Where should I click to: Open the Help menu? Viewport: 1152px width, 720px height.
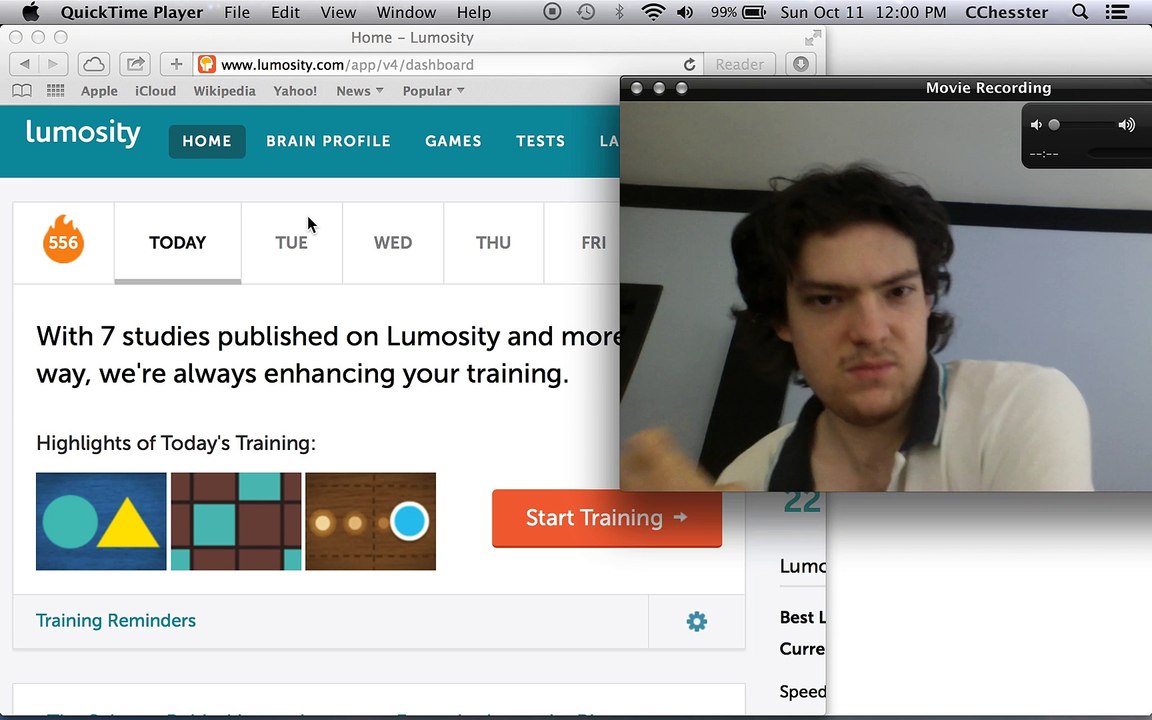[474, 12]
